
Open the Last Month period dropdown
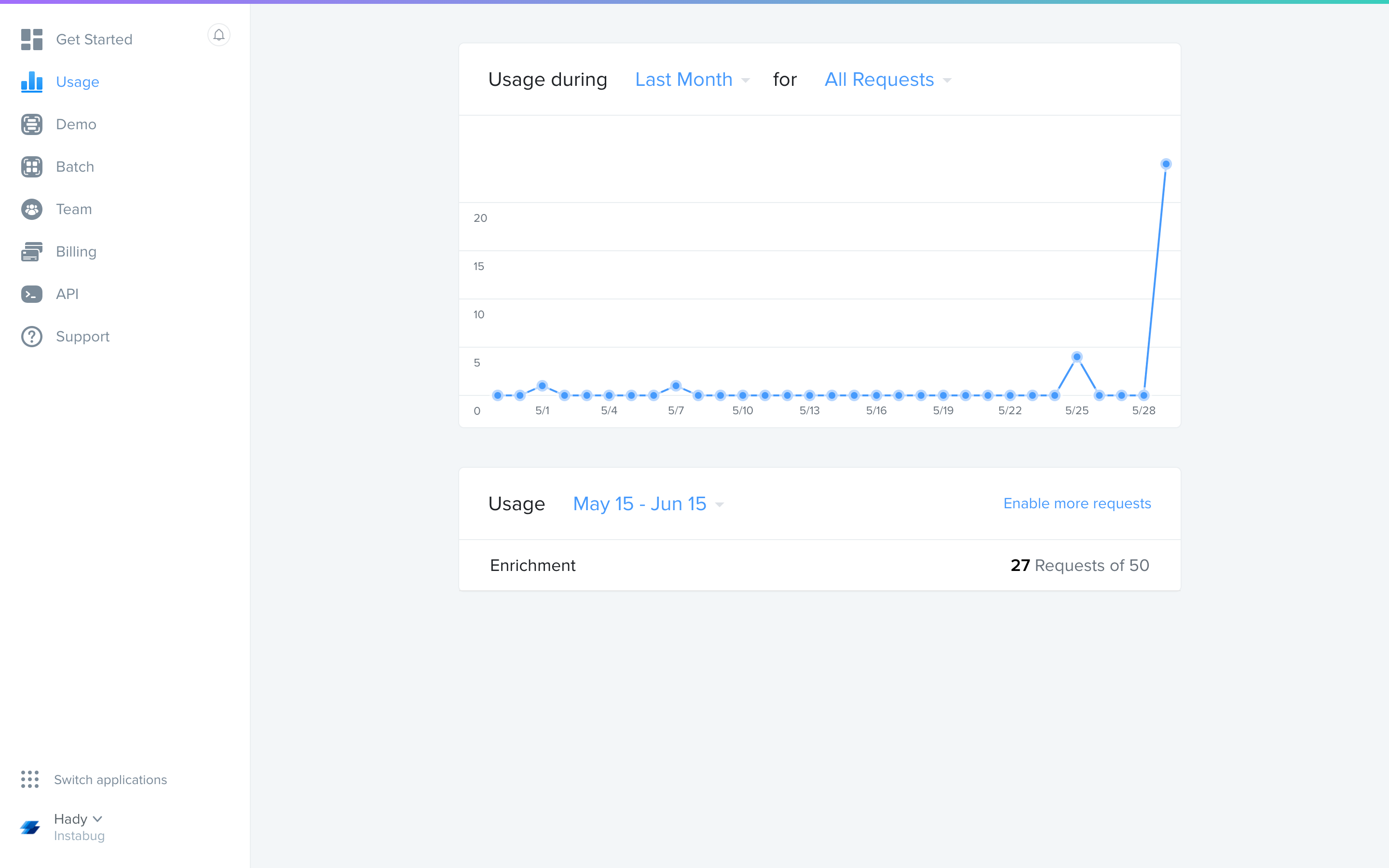coord(692,79)
